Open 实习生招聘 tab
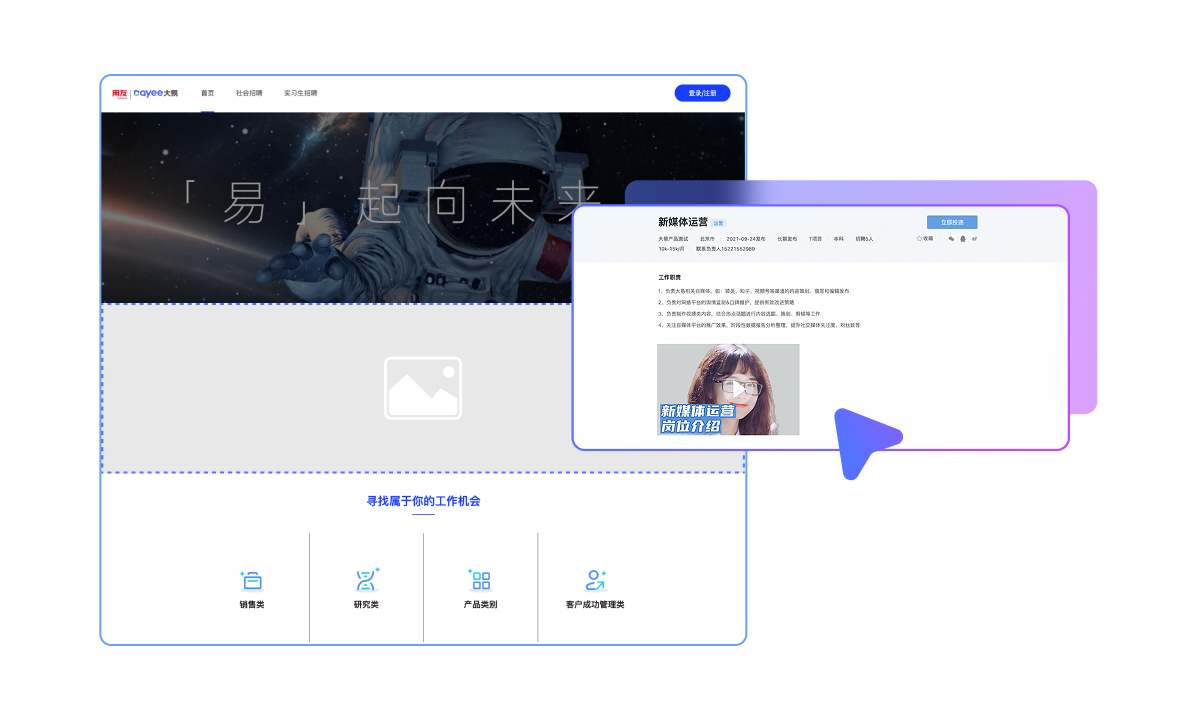Screen dimensions: 1200x720 [x=300, y=93]
